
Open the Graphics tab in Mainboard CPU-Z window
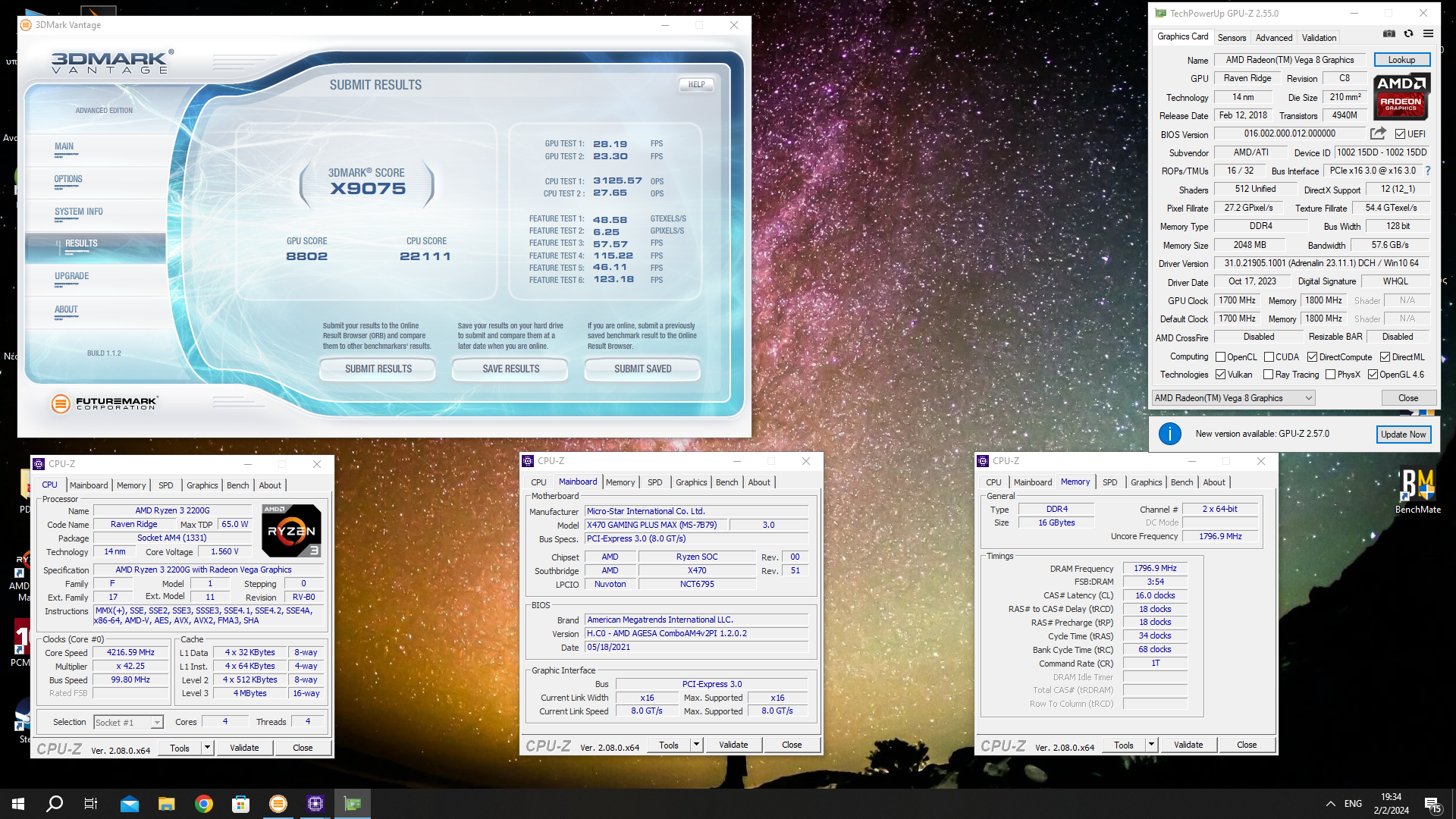point(691,482)
